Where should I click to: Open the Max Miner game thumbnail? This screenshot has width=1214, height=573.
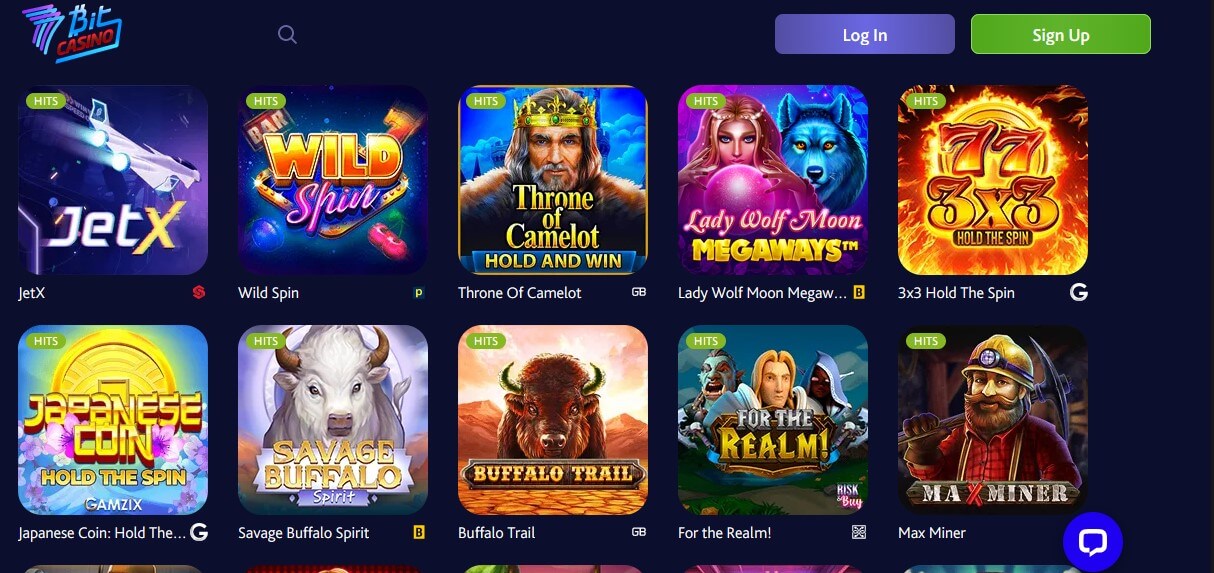pos(993,420)
